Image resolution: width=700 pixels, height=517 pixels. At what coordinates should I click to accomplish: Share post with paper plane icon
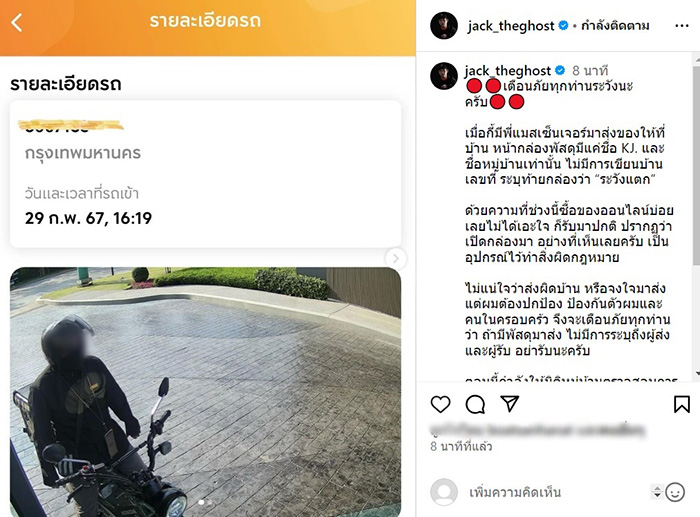509,404
